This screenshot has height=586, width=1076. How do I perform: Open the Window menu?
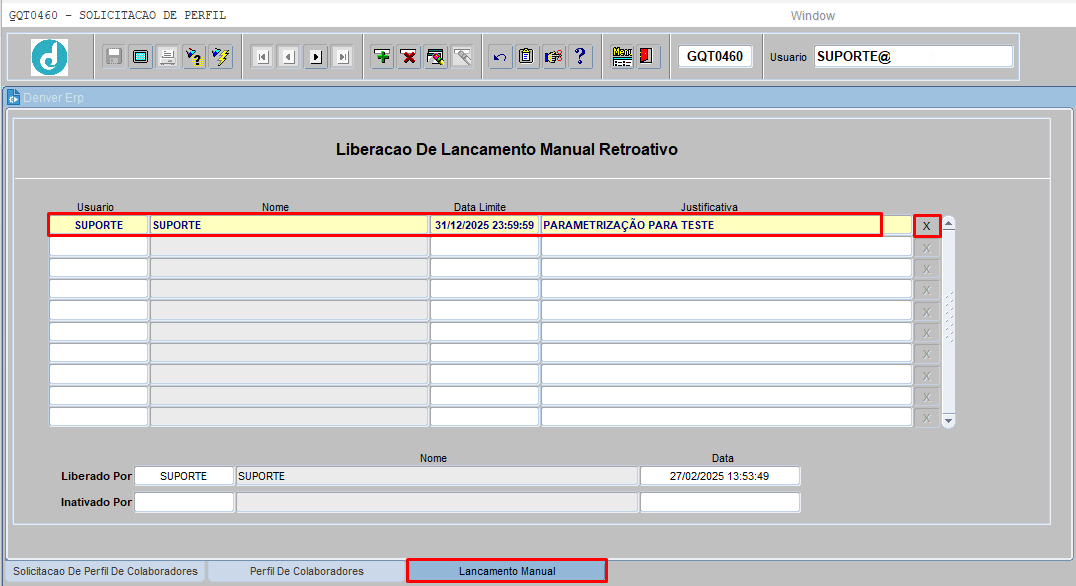[812, 16]
